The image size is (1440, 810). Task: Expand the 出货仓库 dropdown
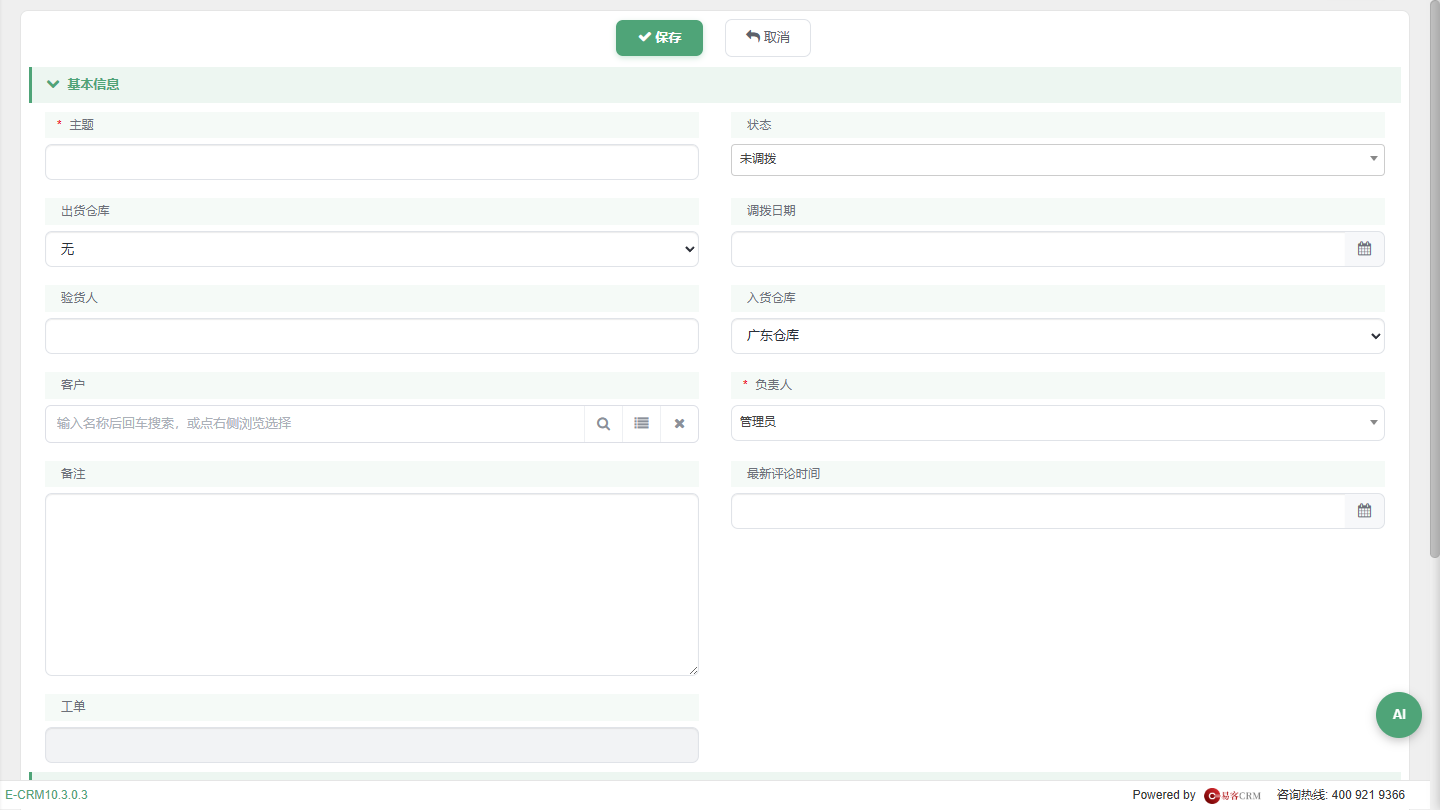pyautogui.click(x=372, y=249)
